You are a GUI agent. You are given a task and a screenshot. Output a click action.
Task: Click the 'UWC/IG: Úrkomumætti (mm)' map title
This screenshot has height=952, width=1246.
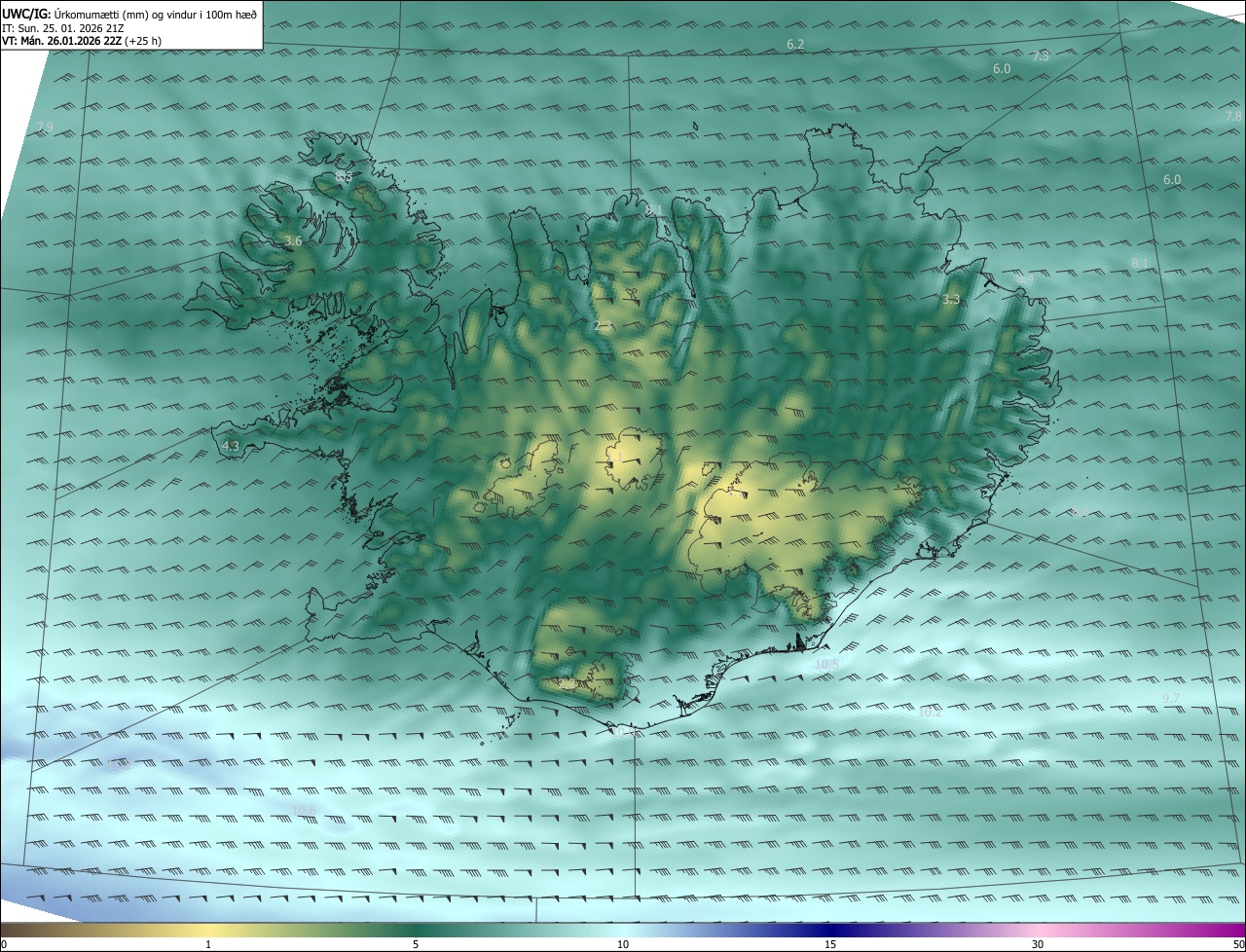coord(129,13)
